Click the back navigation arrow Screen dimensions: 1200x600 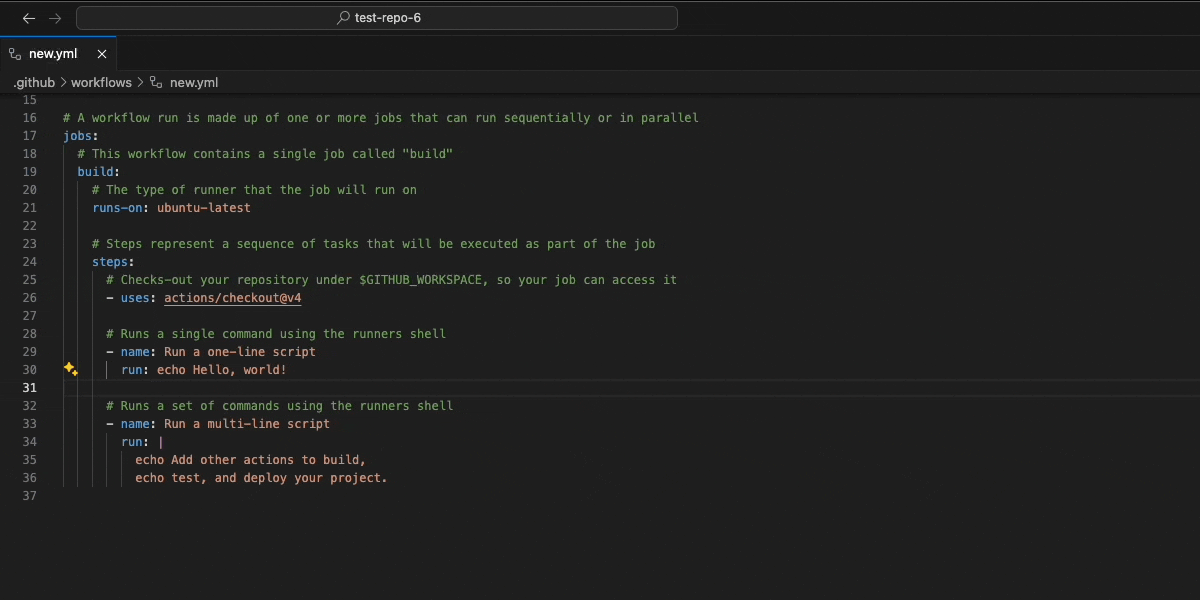click(28, 17)
